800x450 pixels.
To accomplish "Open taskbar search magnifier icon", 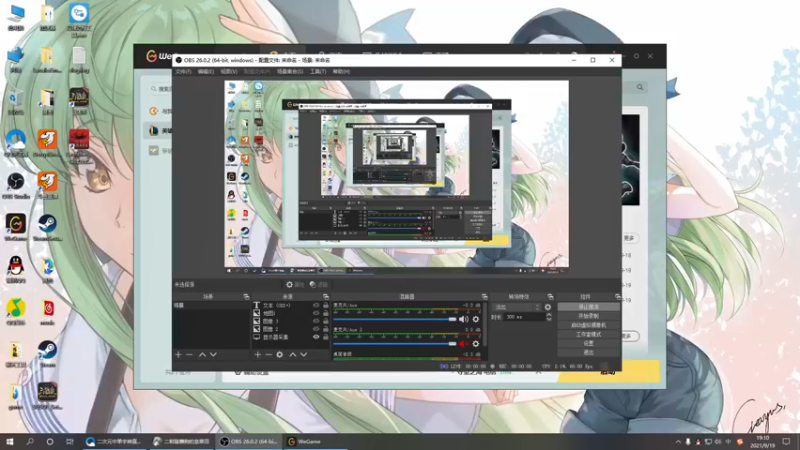I will tap(30, 442).
